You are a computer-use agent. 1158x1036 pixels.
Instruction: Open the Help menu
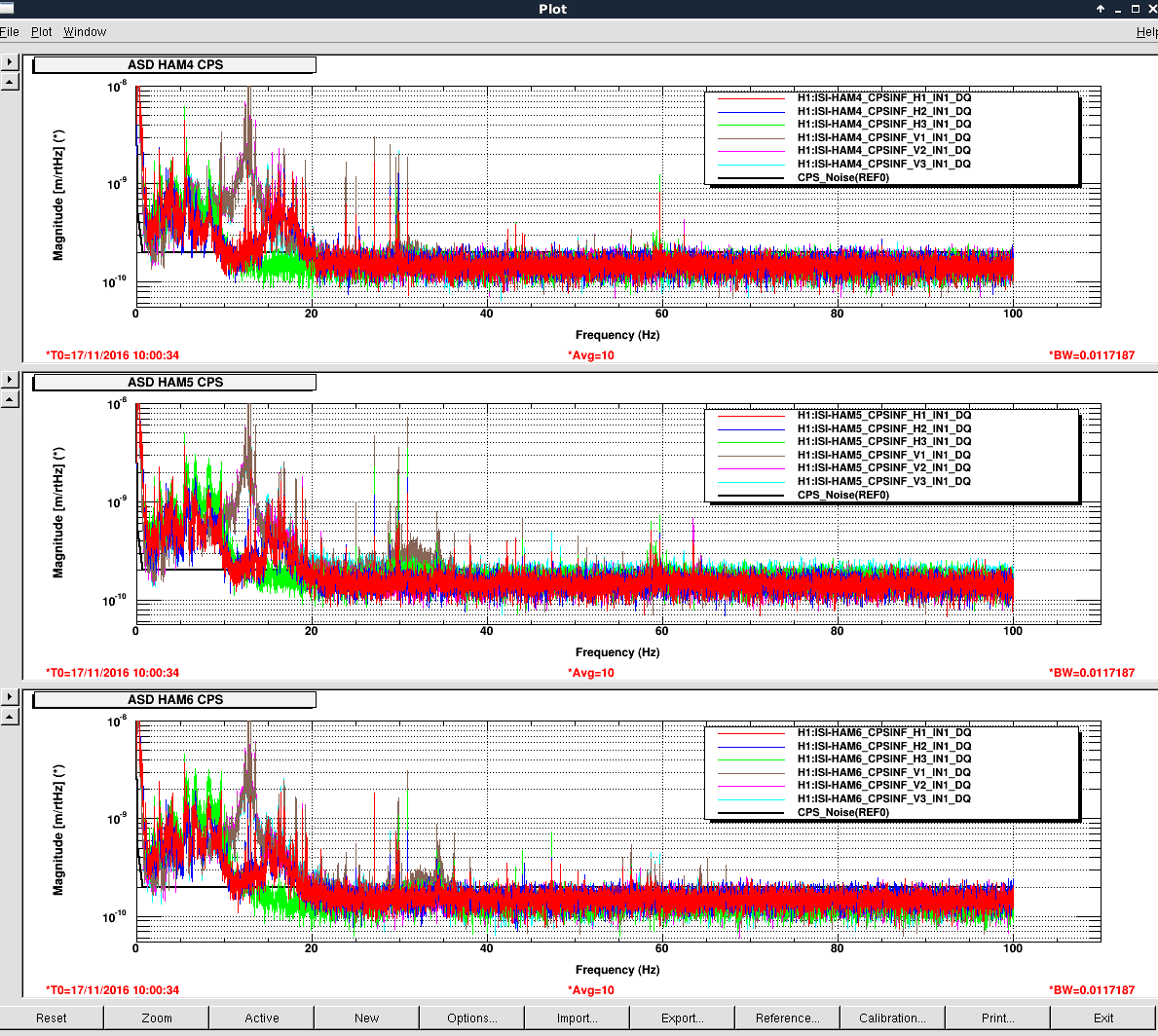(1146, 32)
